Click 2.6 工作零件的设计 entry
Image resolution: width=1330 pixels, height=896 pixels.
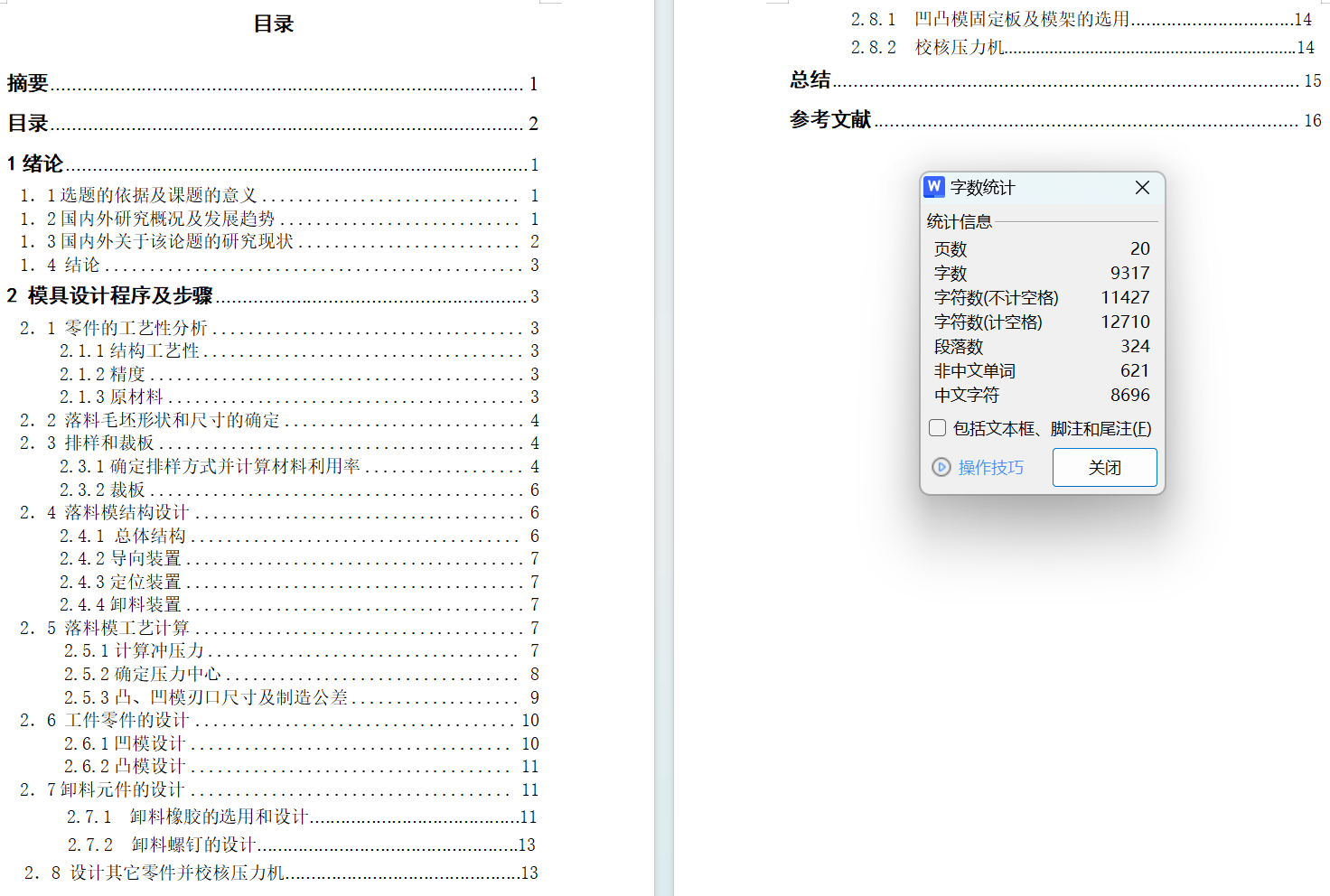click(x=279, y=720)
